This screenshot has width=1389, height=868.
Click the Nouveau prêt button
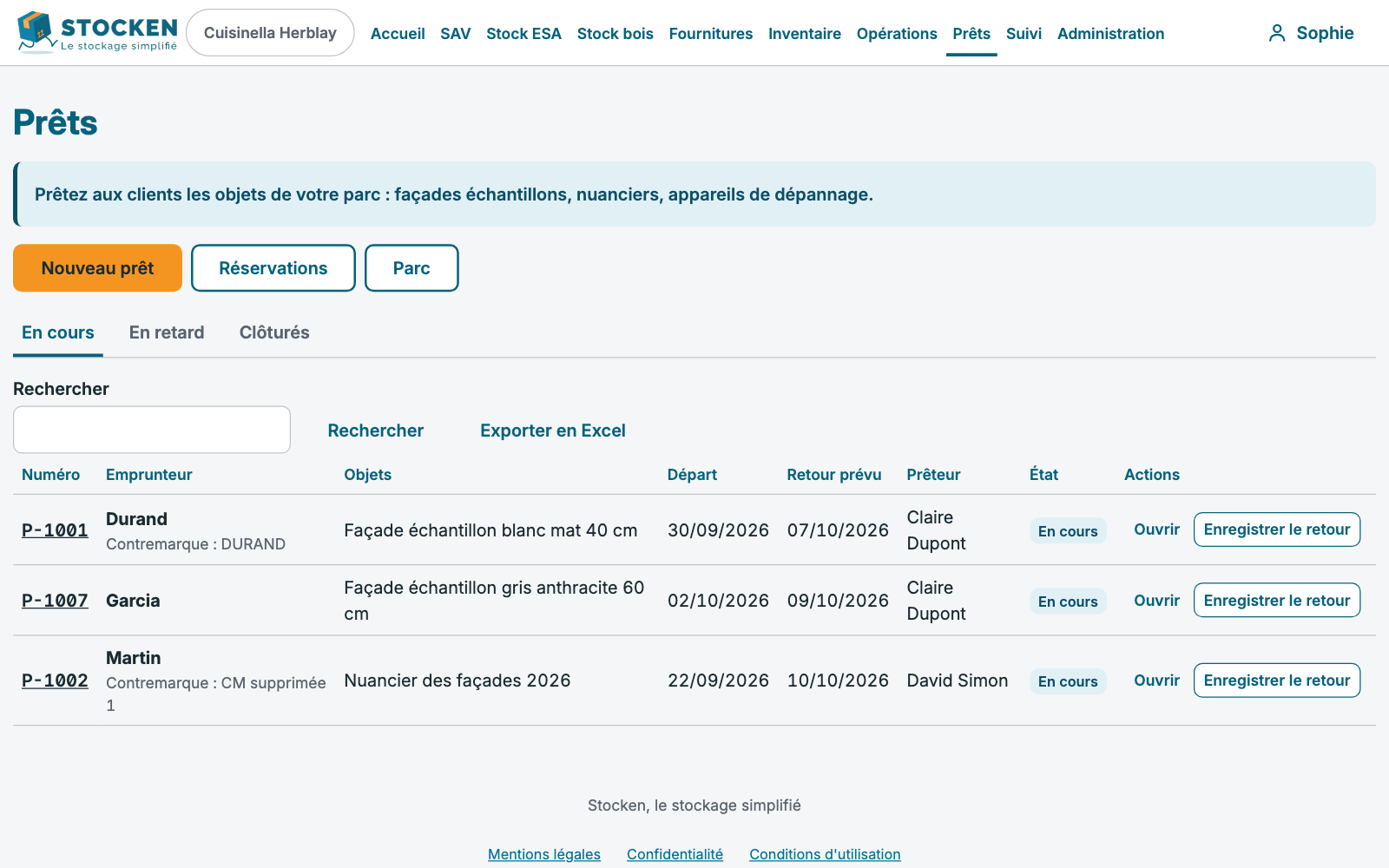pos(97,268)
